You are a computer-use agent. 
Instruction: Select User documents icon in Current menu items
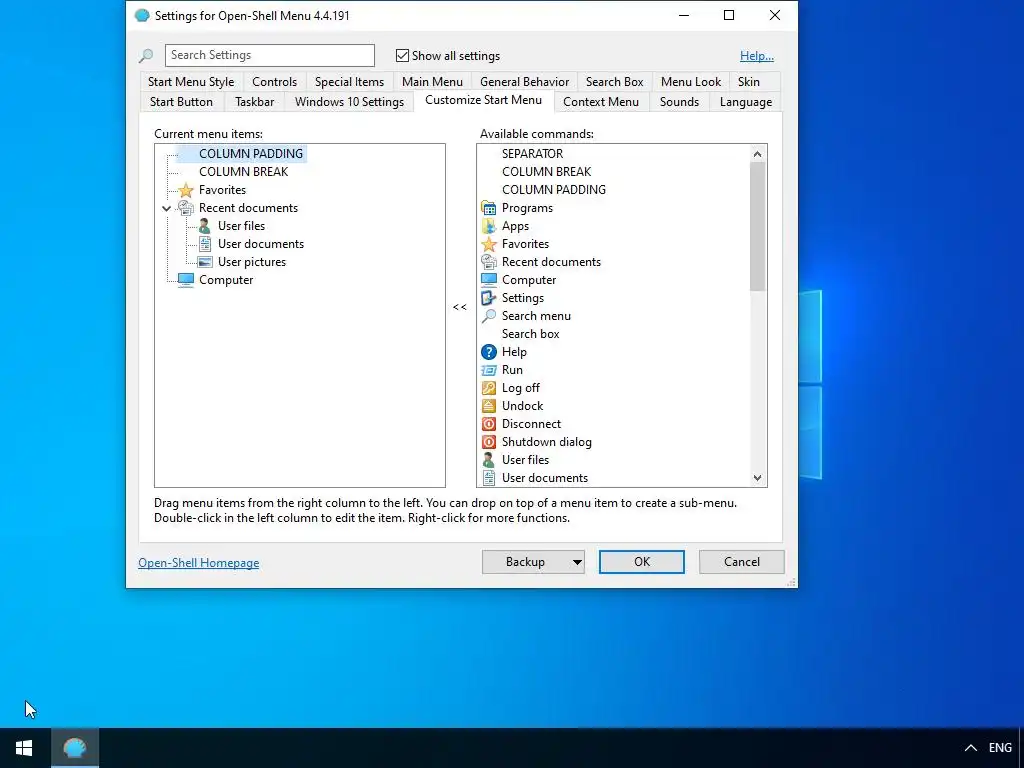pos(205,244)
